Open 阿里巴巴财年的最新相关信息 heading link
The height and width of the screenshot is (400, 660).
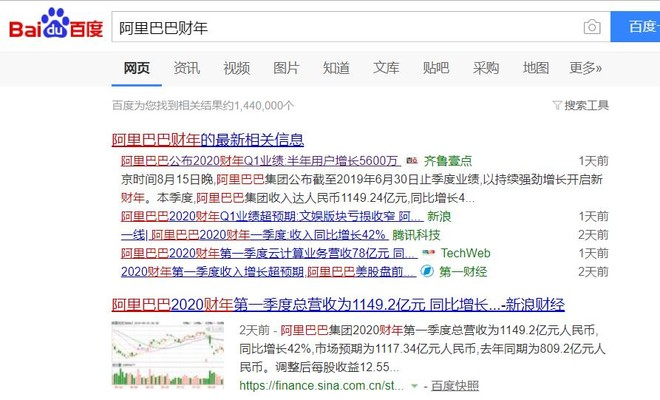(x=208, y=140)
